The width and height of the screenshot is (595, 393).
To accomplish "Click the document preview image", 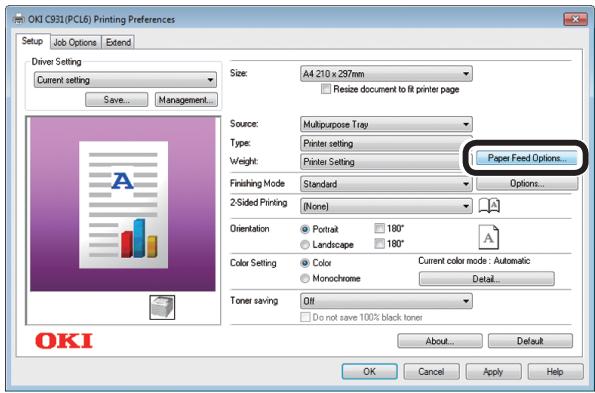I will coord(123,205).
